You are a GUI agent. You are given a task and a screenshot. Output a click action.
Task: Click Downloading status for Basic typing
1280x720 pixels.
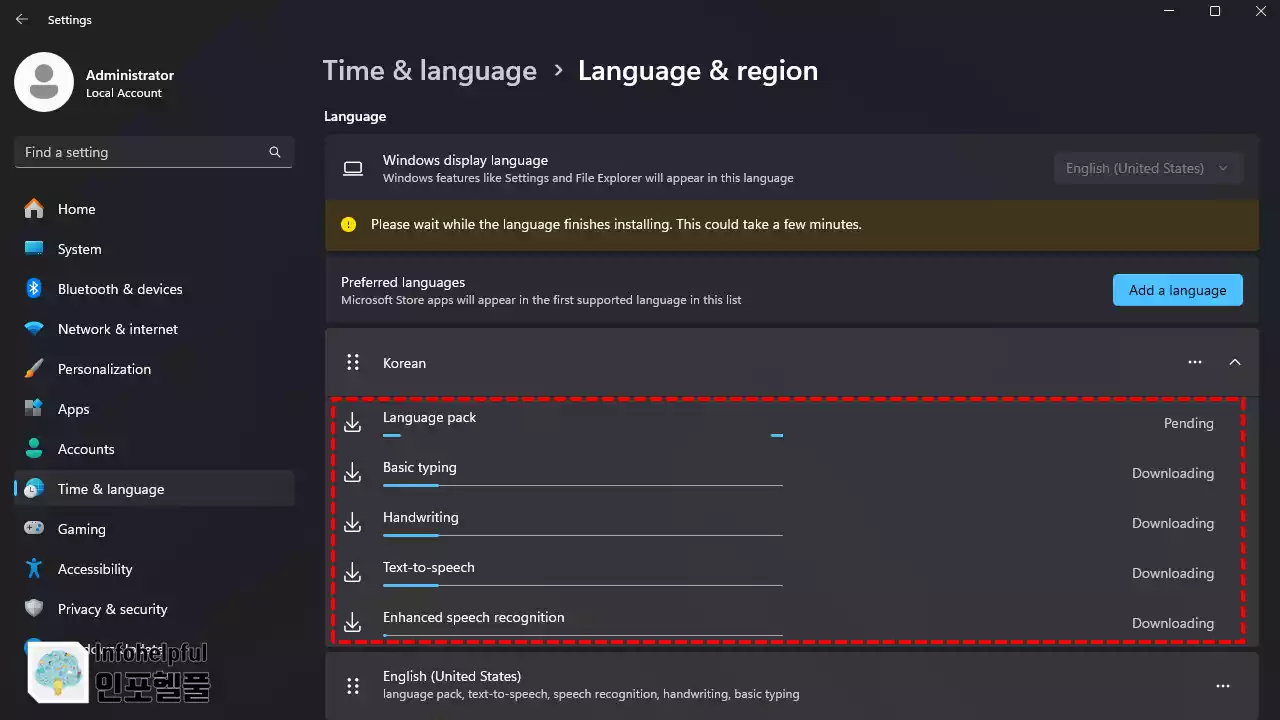click(x=1172, y=473)
